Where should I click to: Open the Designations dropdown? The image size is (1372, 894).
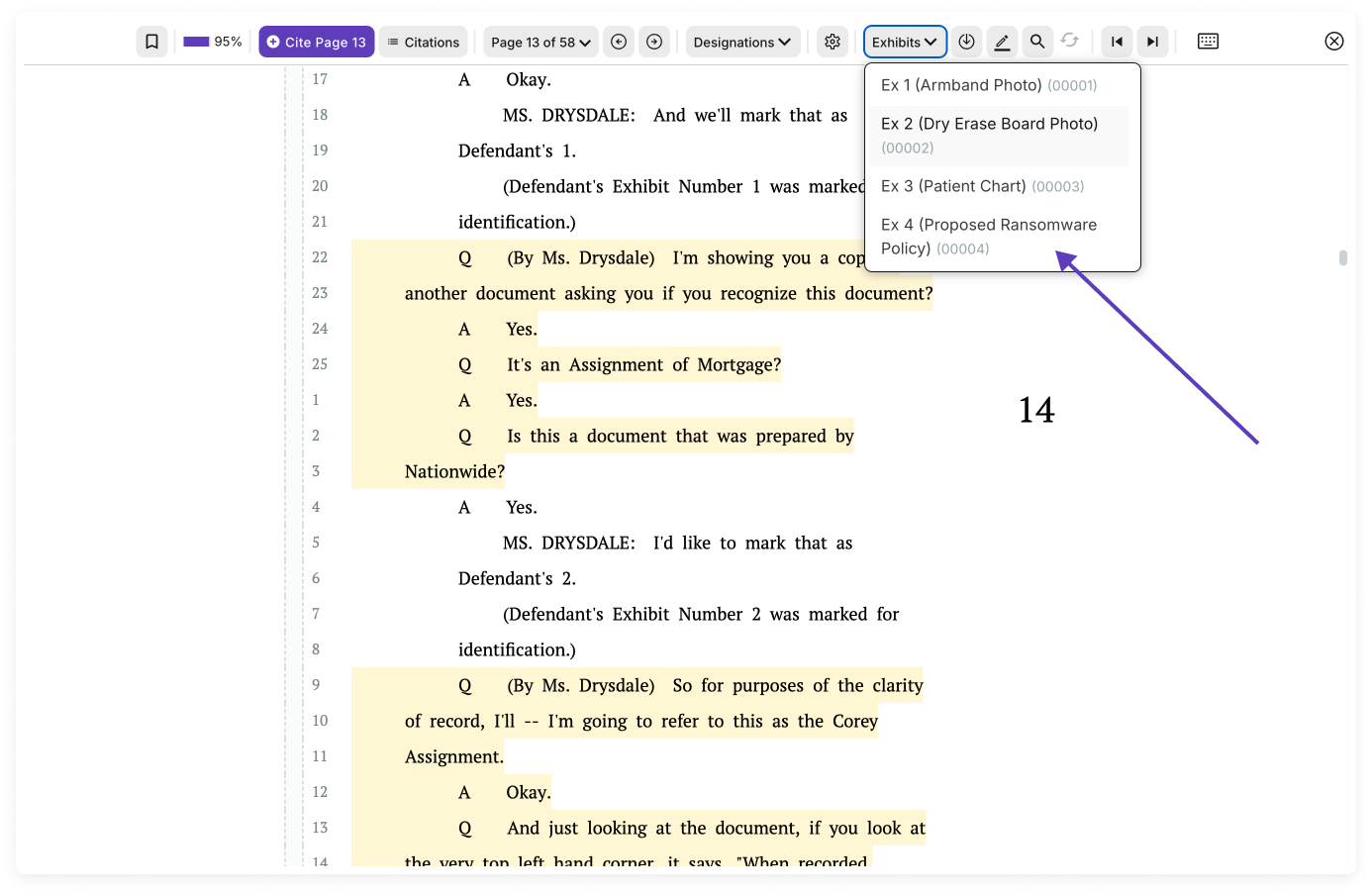tap(742, 41)
